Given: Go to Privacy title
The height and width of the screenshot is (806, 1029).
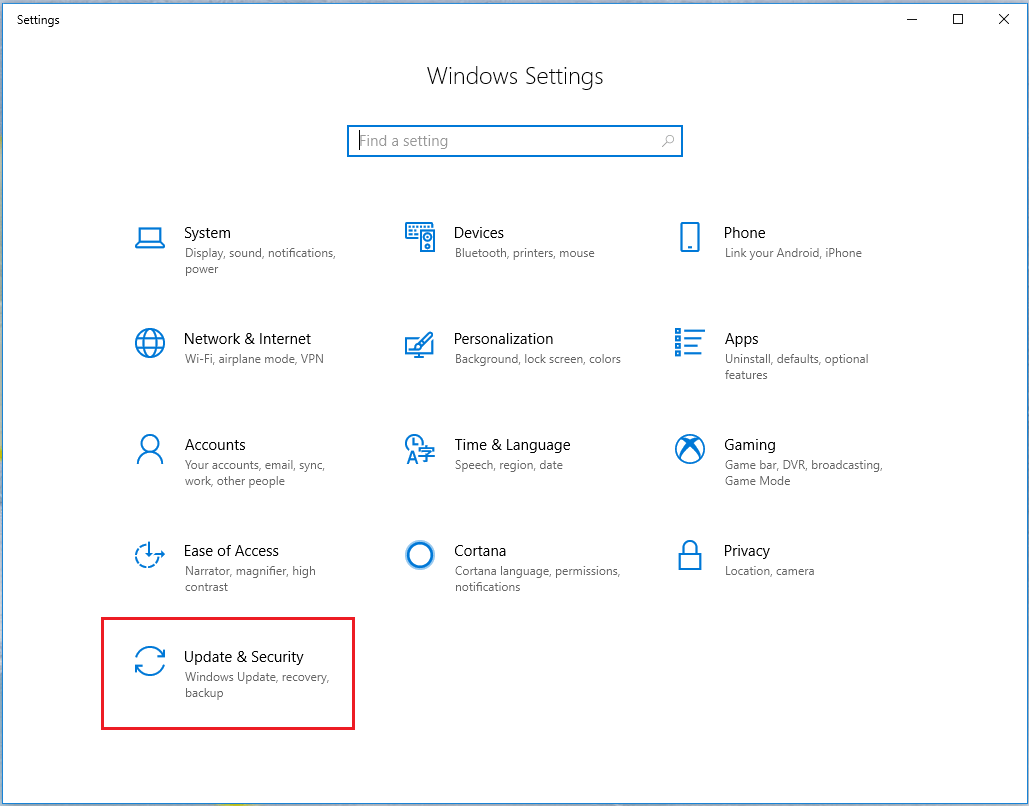Looking at the screenshot, I should pyautogui.click(x=747, y=551).
